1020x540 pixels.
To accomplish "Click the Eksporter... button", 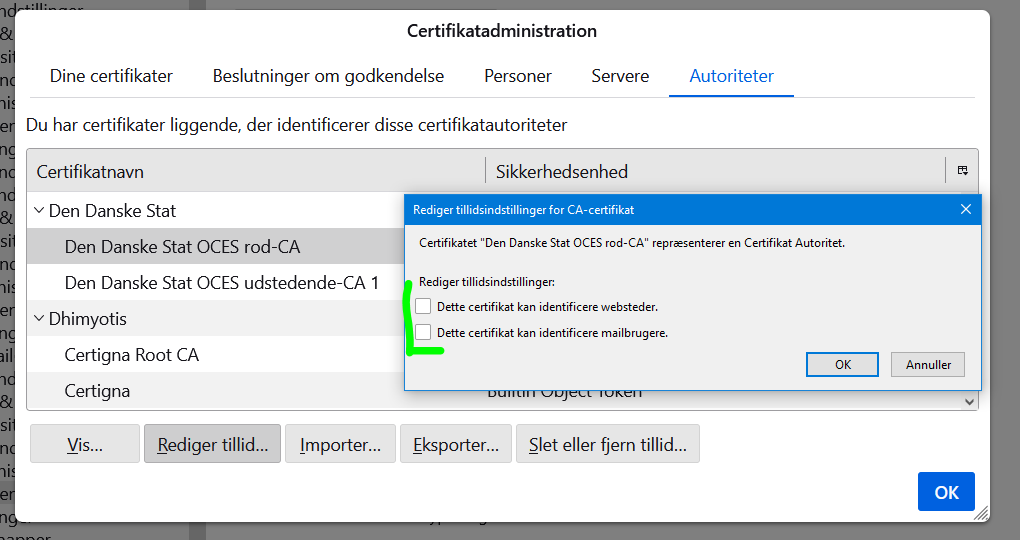I will point(456,445).
